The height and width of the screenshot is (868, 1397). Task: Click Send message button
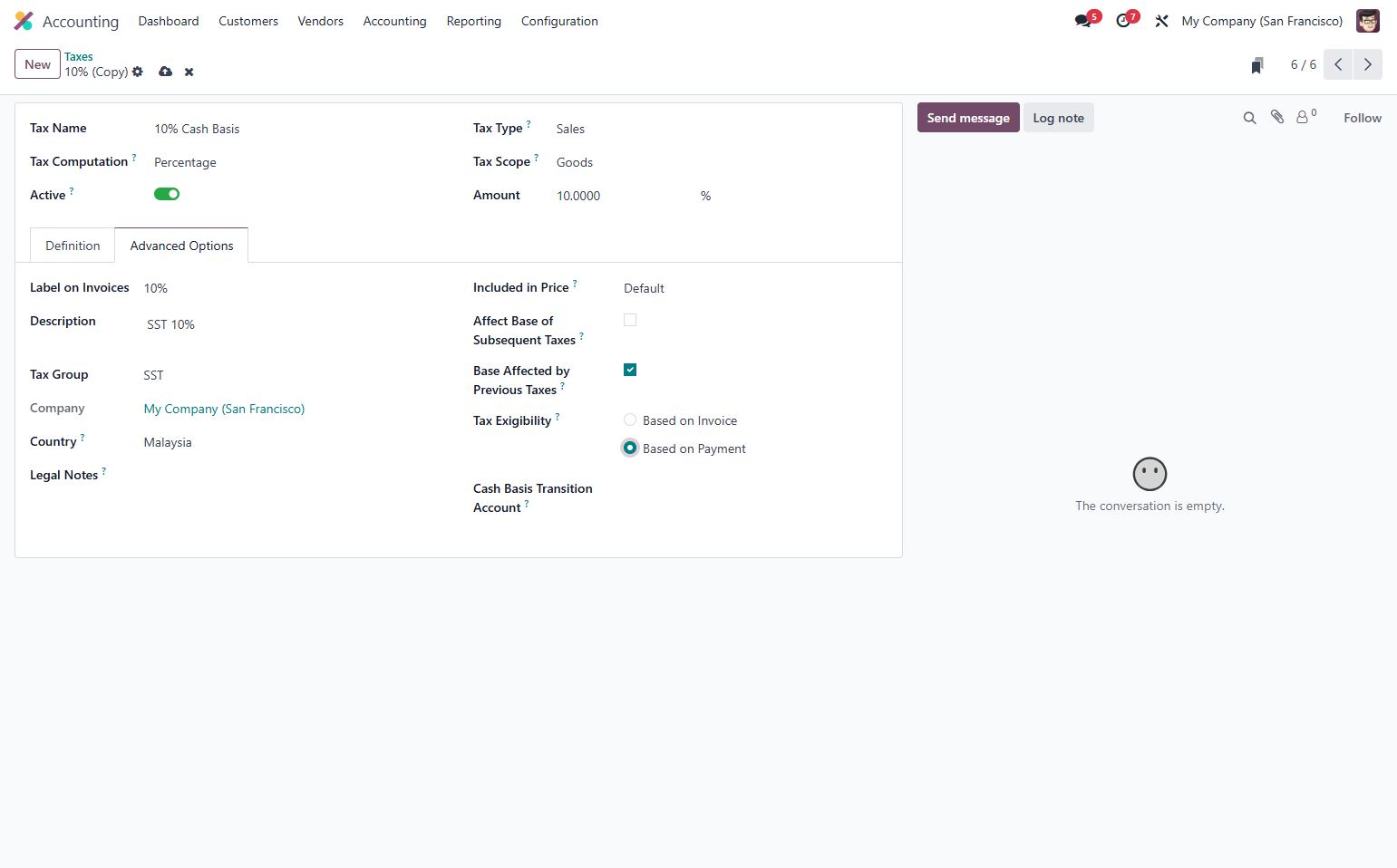point(968,118)
